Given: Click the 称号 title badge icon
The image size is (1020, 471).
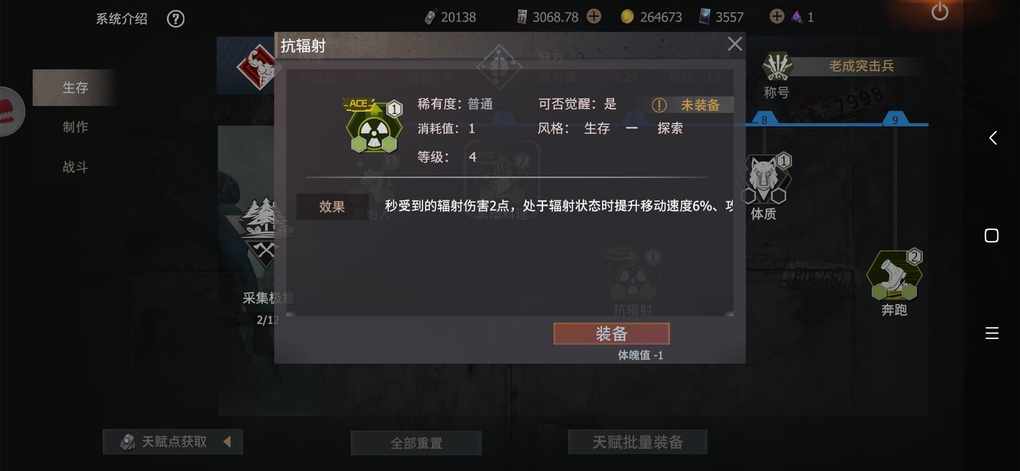Looking at the screenshot, I should click(x=777, y=66).
